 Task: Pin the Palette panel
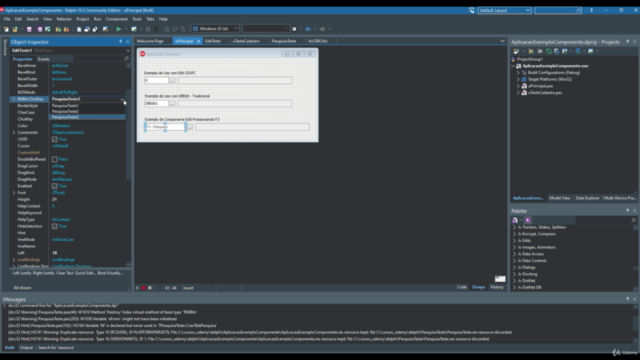click(x=627, y=211)
